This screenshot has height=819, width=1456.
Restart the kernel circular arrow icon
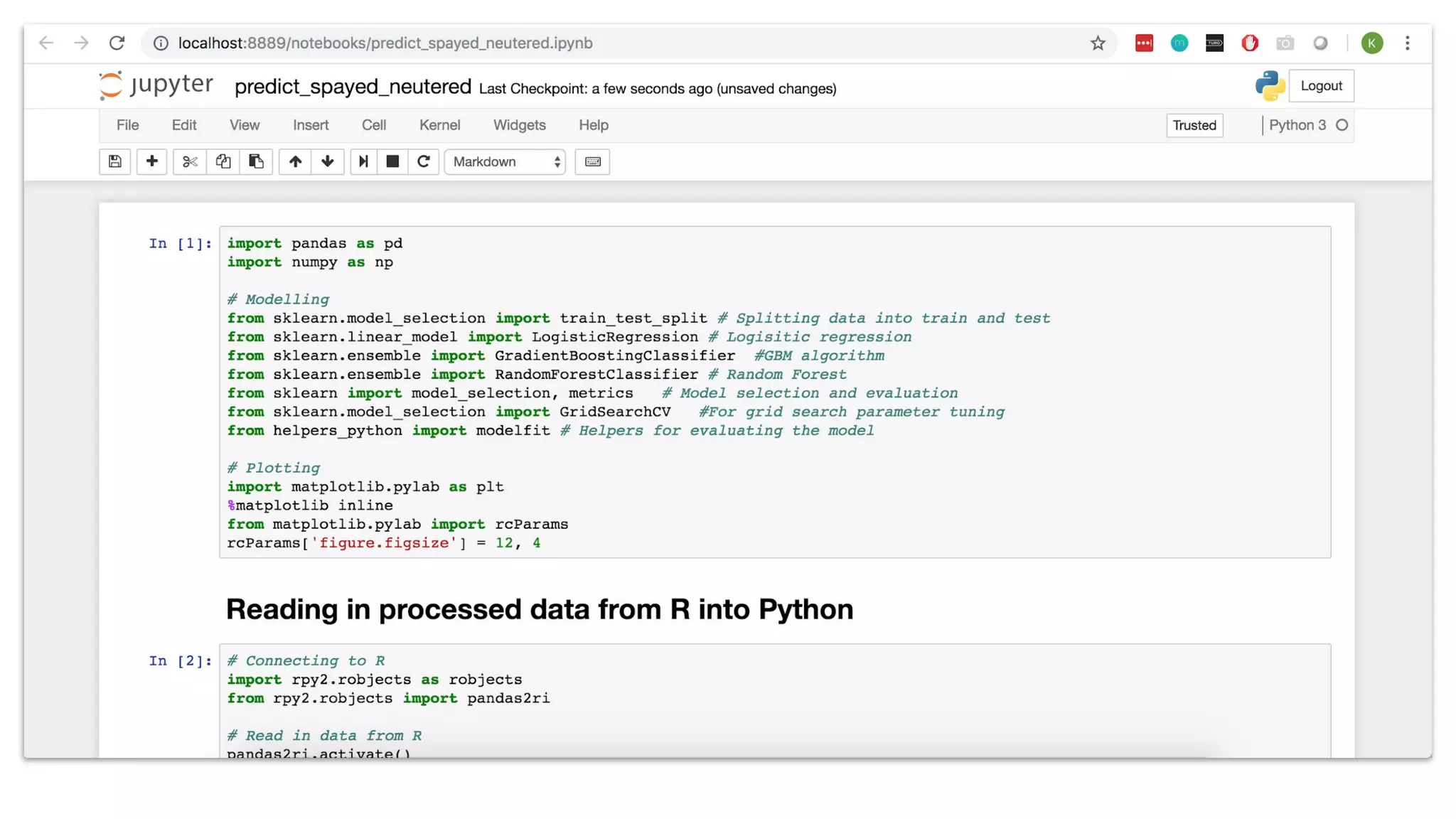click(424, 161)
